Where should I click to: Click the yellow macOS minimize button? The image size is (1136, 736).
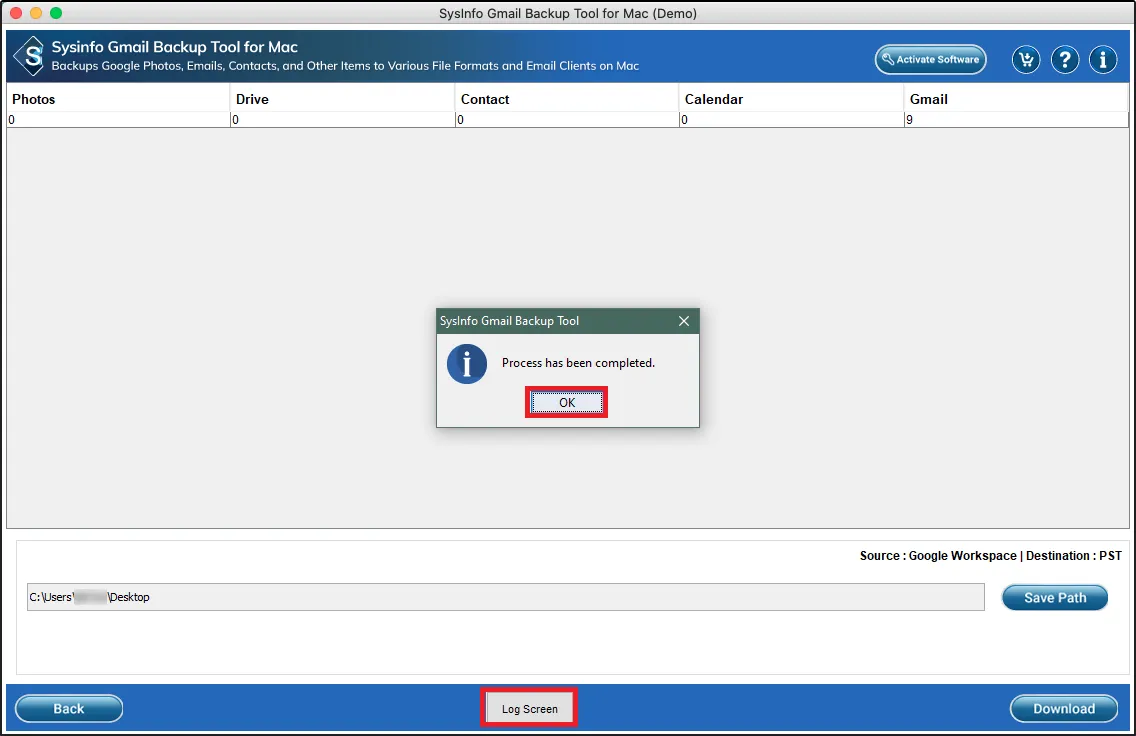(36, 13)
